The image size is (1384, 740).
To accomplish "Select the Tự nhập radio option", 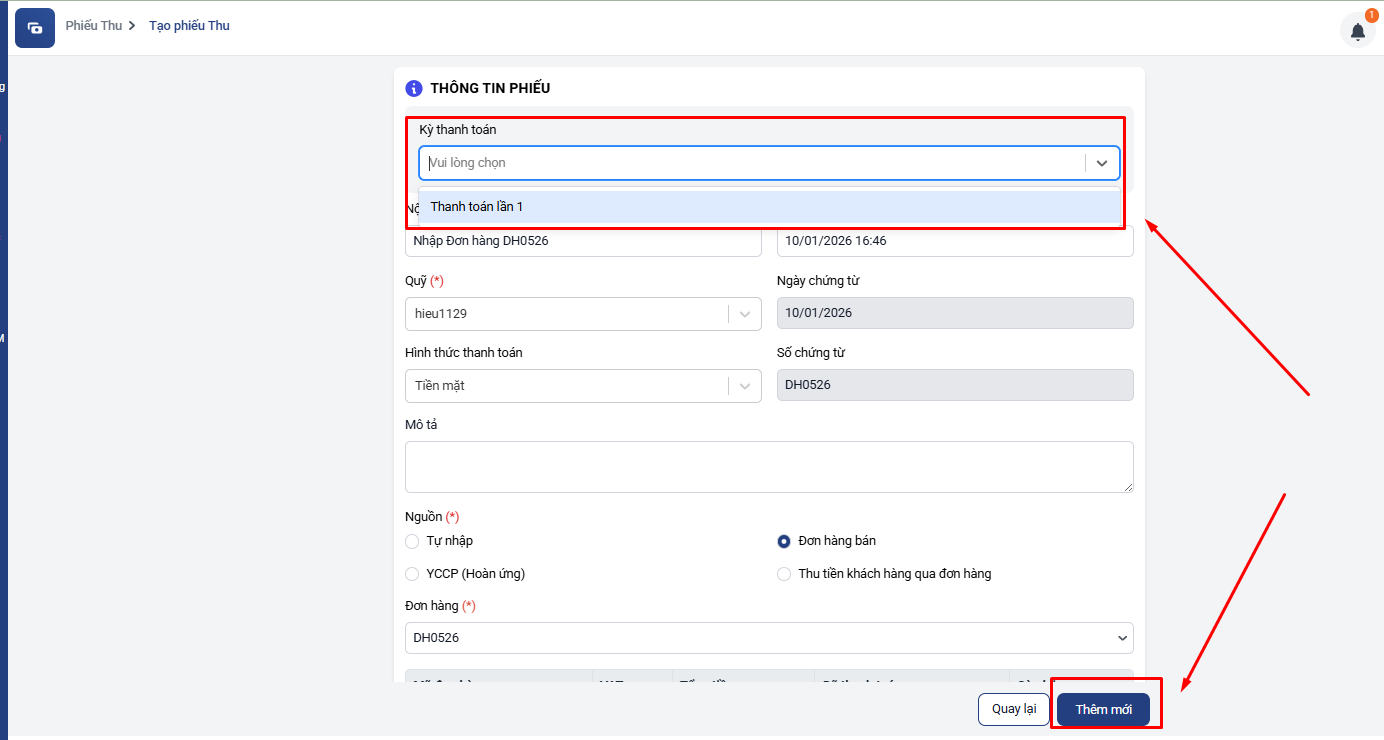I will (x=412, y=541).
